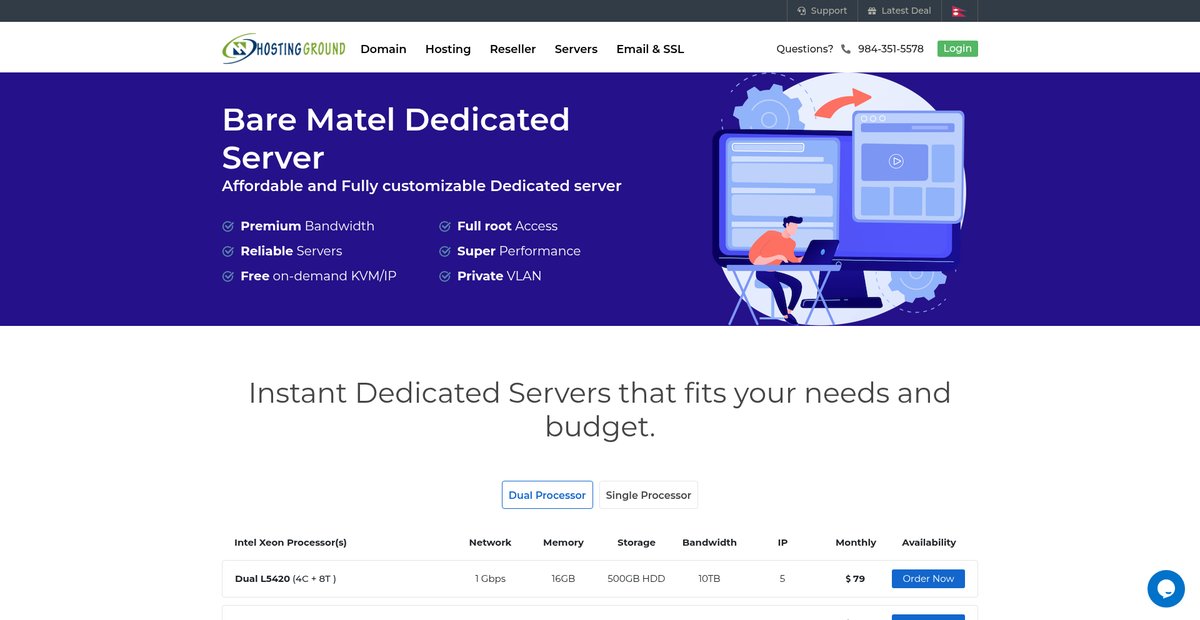The width and height of the screenshot is (1200, 620).
Task: Click check icon beside Reliable Servers
Action: (x=228, y=252)
